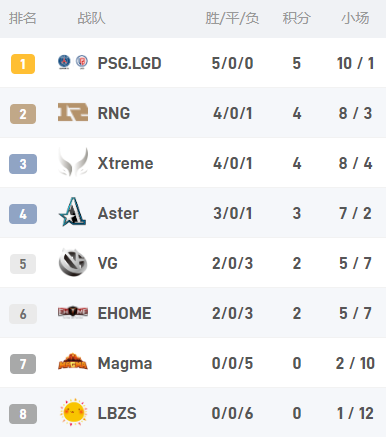
Task: Click the 战队 column header
Action: tap(91, 18)
